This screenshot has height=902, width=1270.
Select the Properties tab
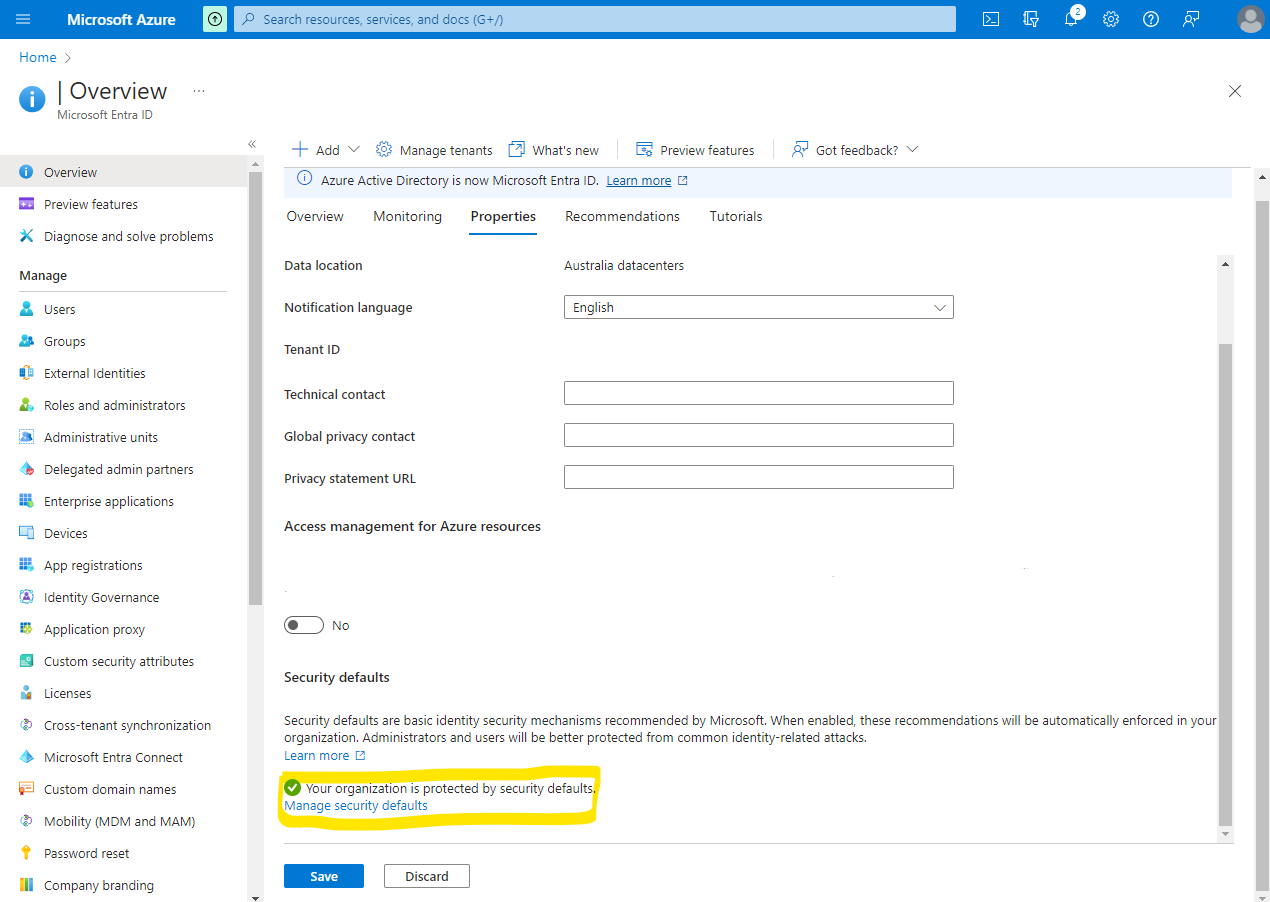[x=503, y=216]
